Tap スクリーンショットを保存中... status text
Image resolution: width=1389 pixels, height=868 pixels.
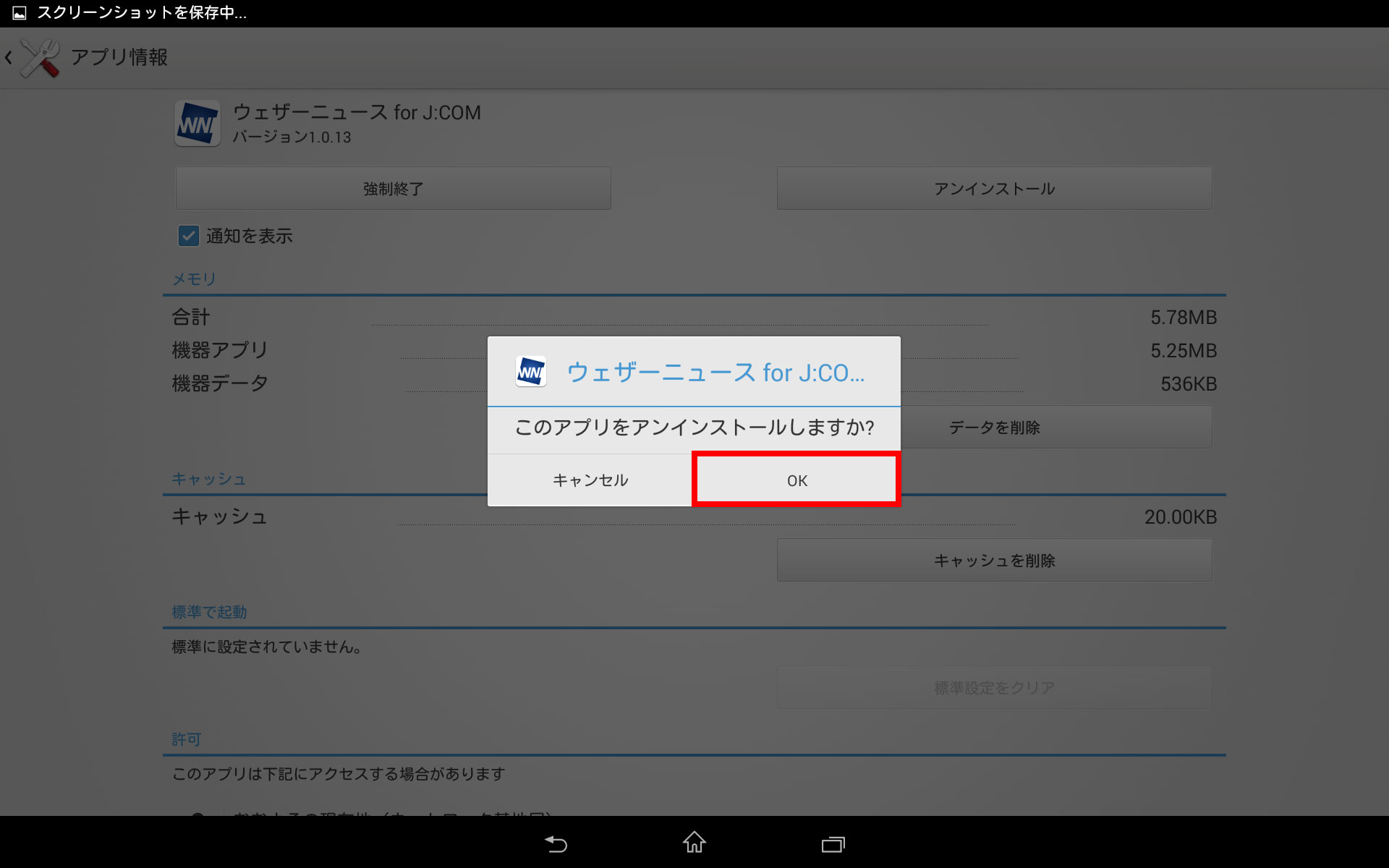[x=142, y=13]
